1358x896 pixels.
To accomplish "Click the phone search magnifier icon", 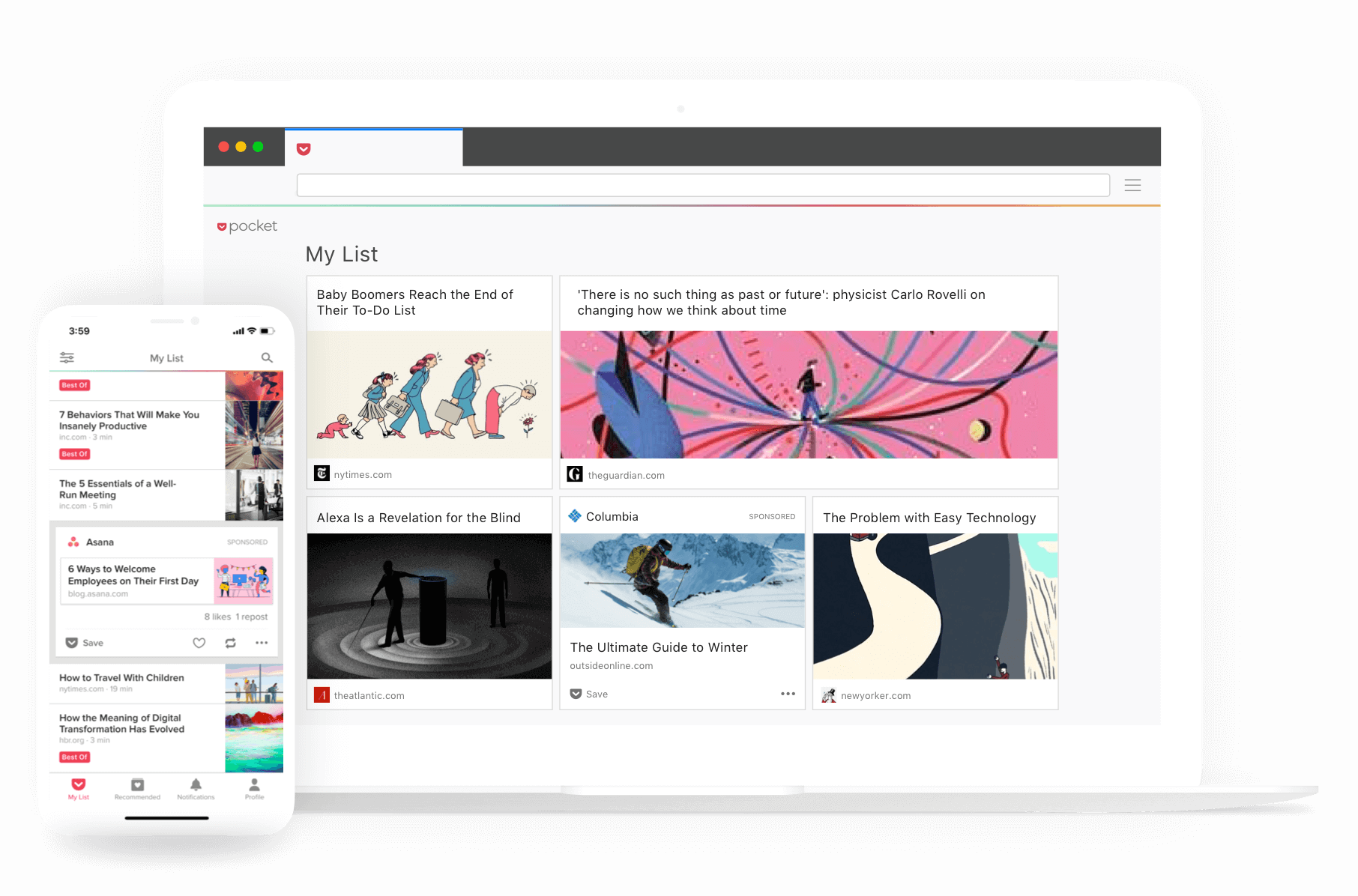I will [x=267, y=358].
